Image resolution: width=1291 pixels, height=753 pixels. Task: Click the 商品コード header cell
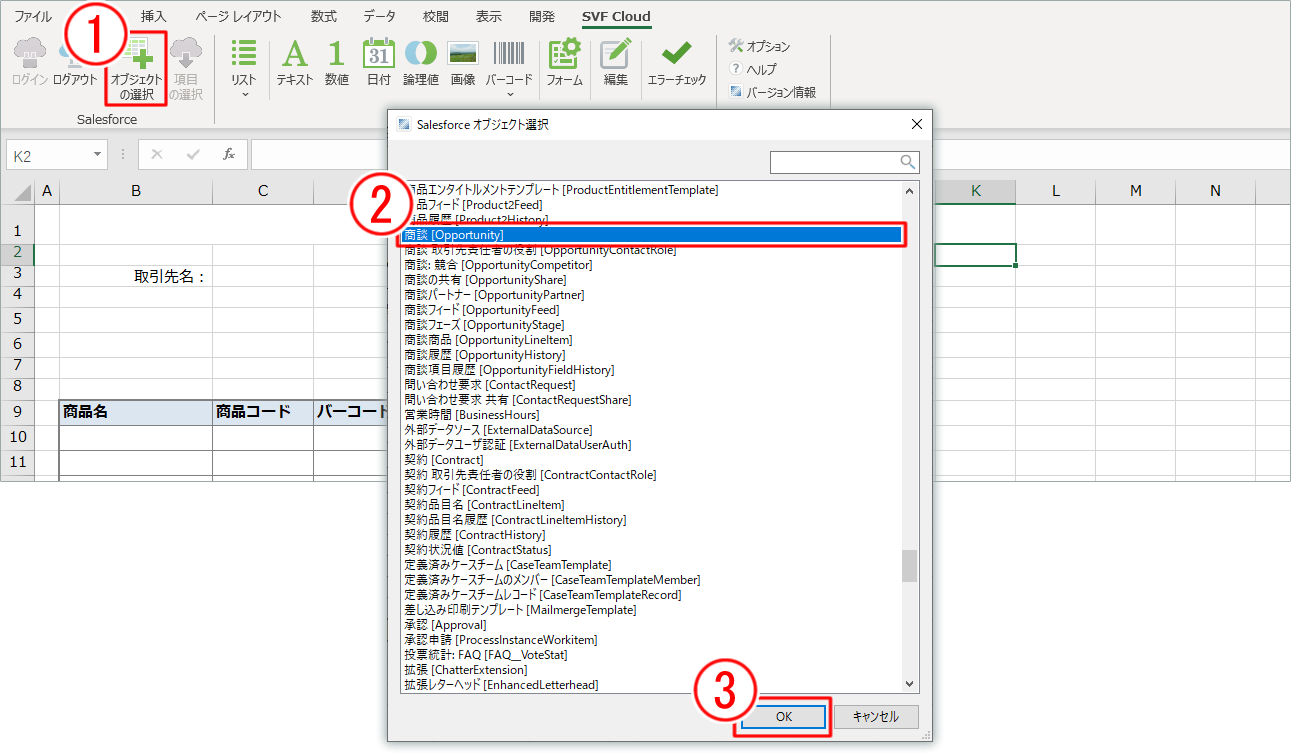(263, 412)
